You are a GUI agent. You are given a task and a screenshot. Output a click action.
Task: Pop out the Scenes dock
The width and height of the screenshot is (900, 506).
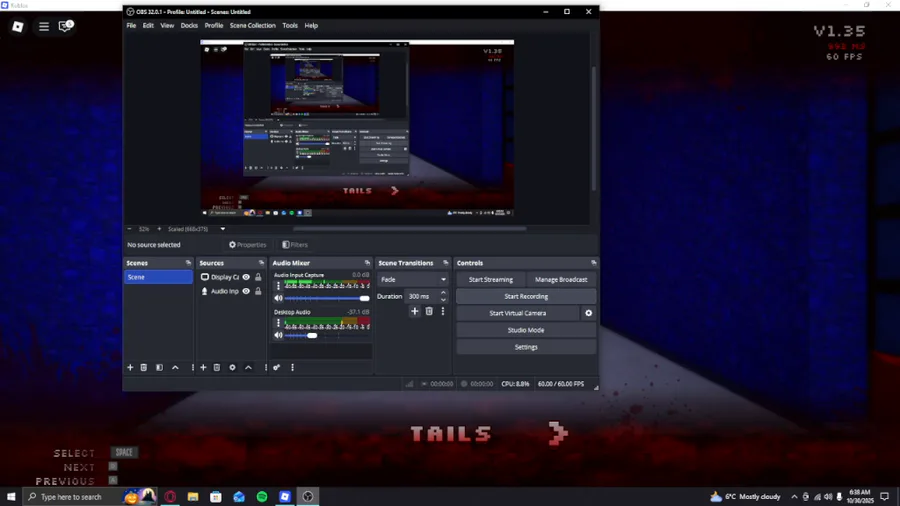[188, 263]
